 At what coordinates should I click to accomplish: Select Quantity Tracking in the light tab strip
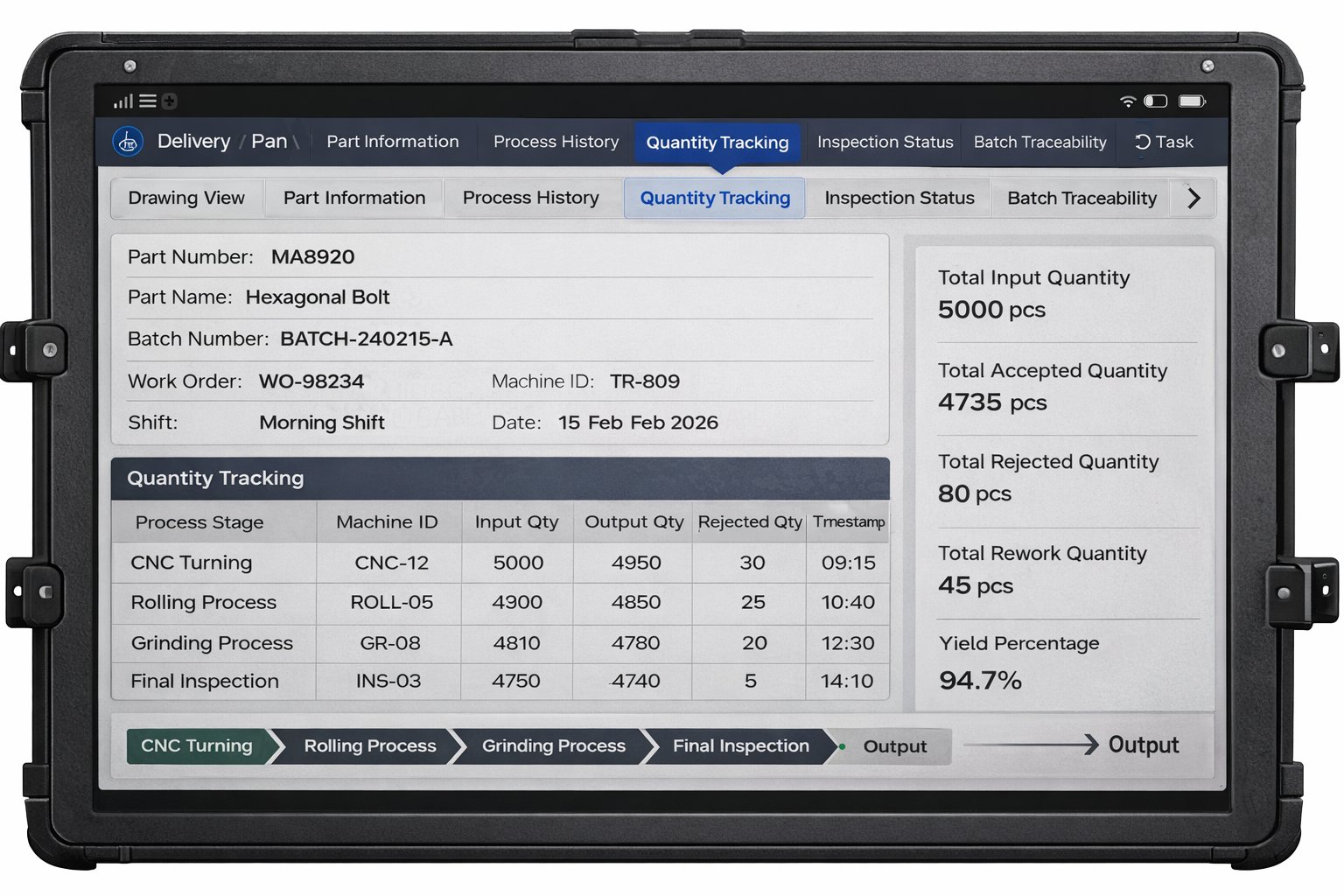coord(715,198)
